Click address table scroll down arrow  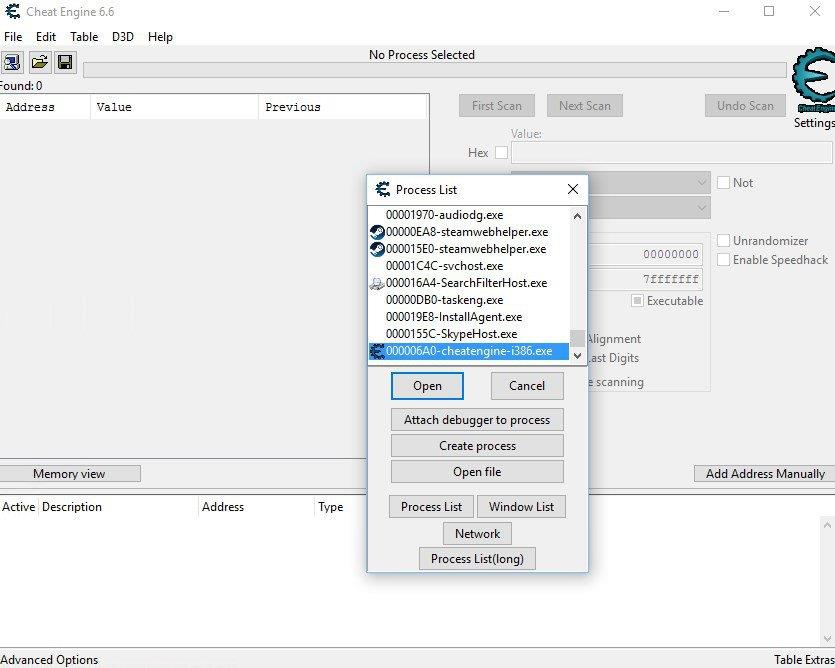(827, 638)
